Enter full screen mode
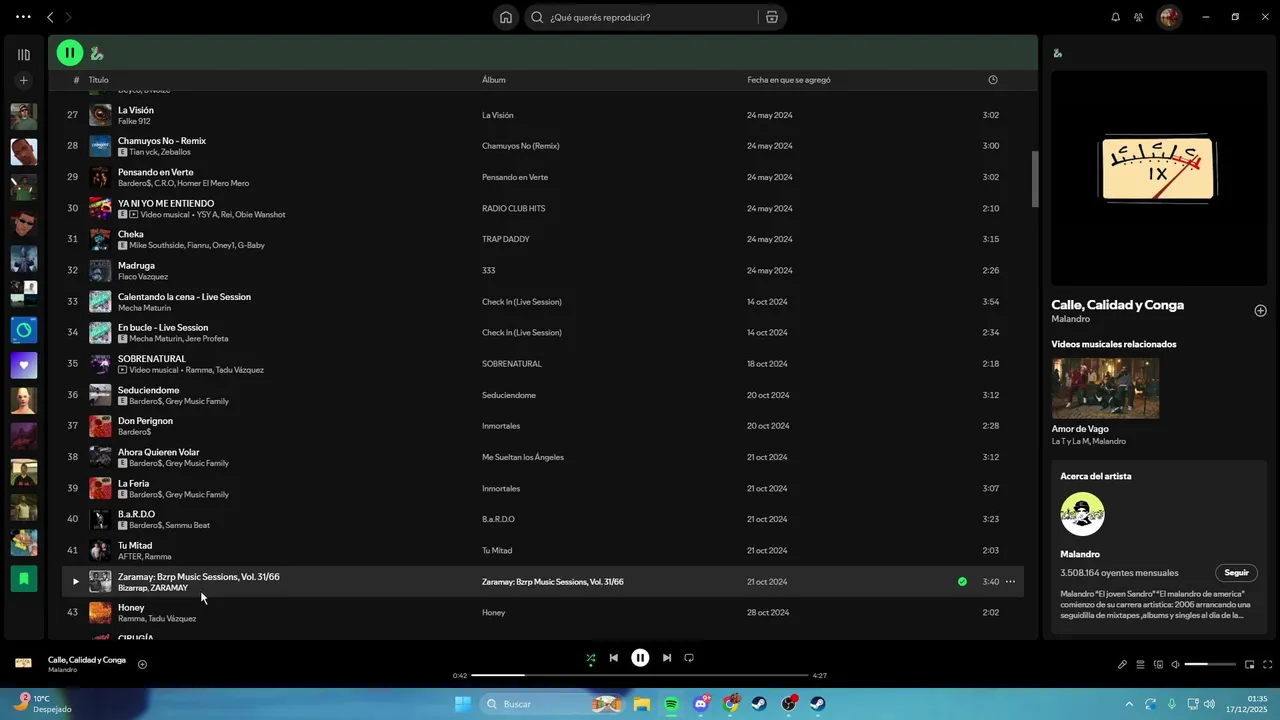The height and width of the screenshot is (720, 1280). [1268, 664]
